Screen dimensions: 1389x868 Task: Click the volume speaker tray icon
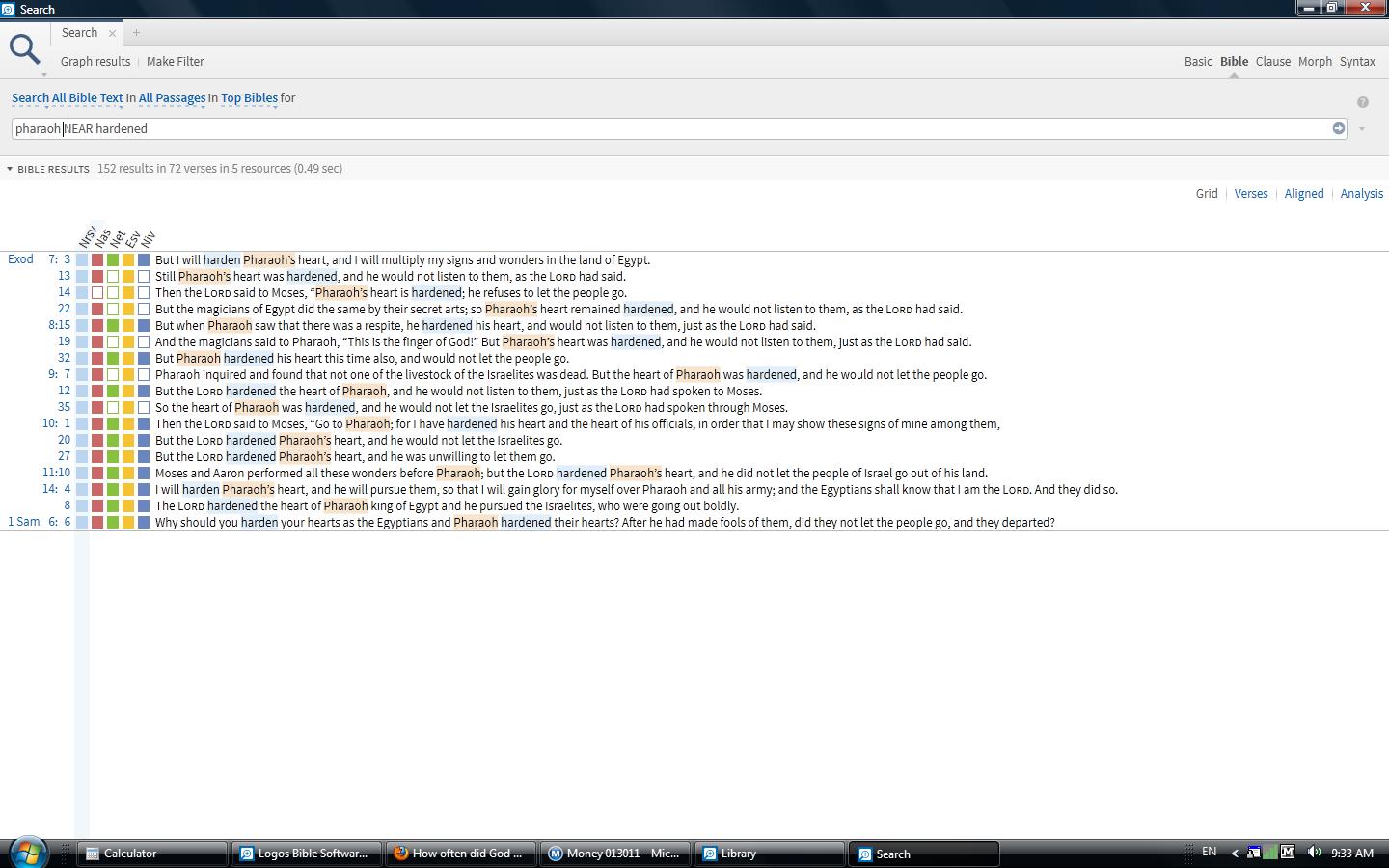coord(1313,853)
